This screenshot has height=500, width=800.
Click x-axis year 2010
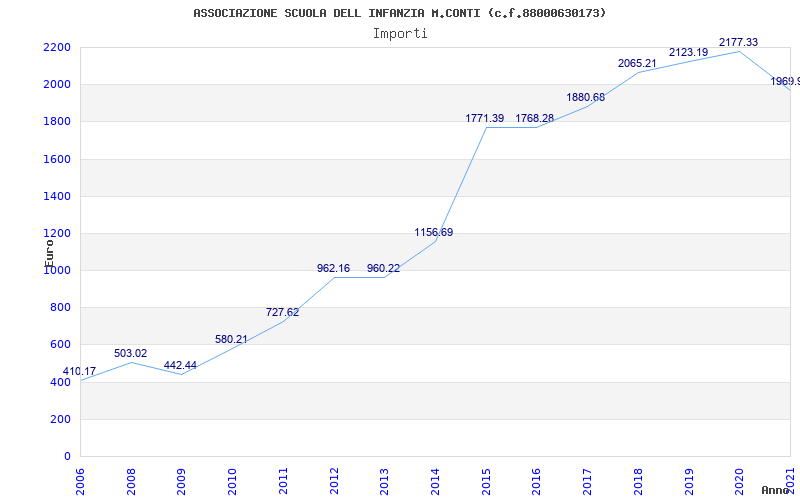(x=233, y=481)
